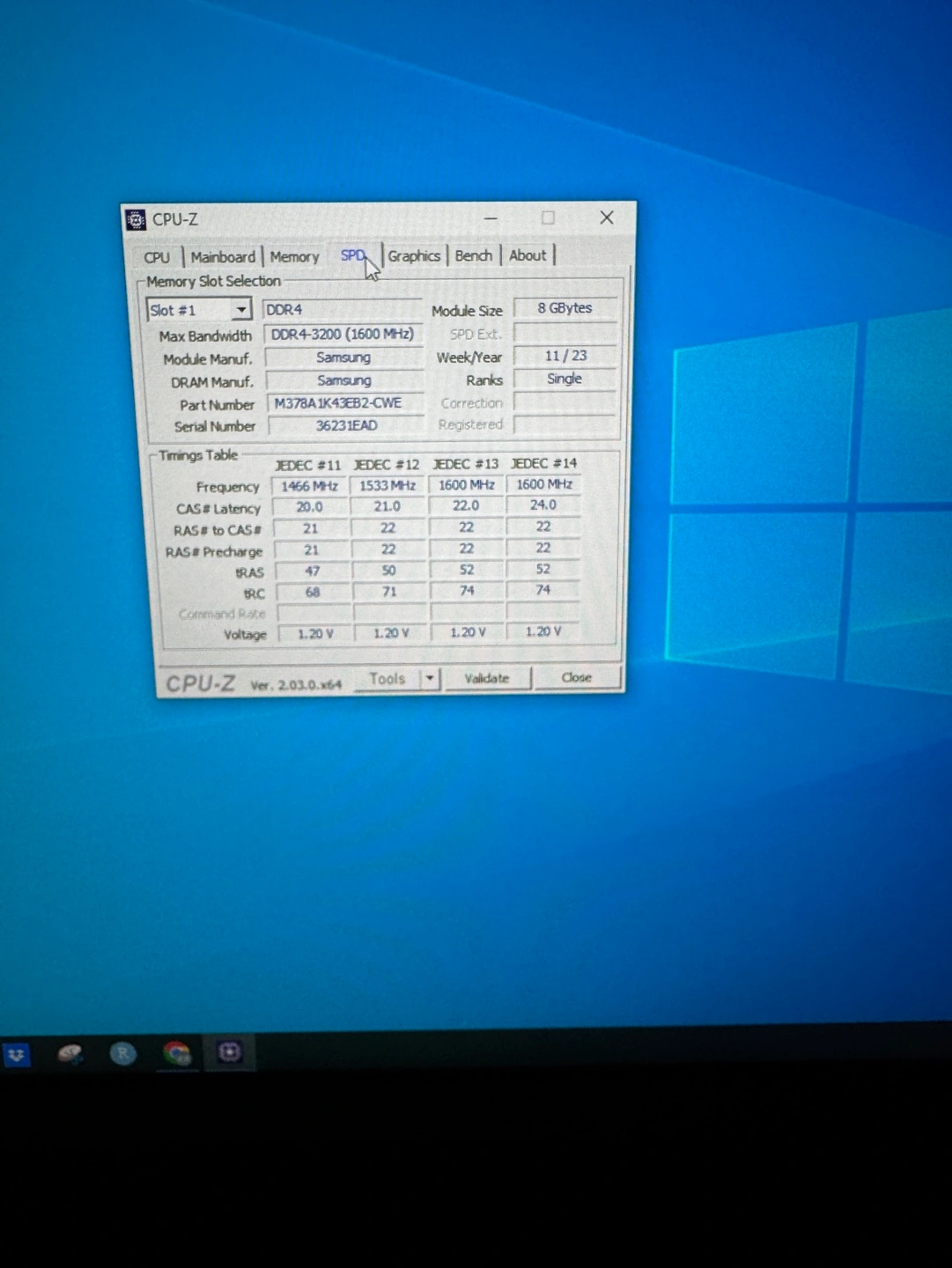Image resolution: width=952 pixels, height=1268 pixels.
Task: Click the JEDEC #12 column header
Action: point(387,464)
